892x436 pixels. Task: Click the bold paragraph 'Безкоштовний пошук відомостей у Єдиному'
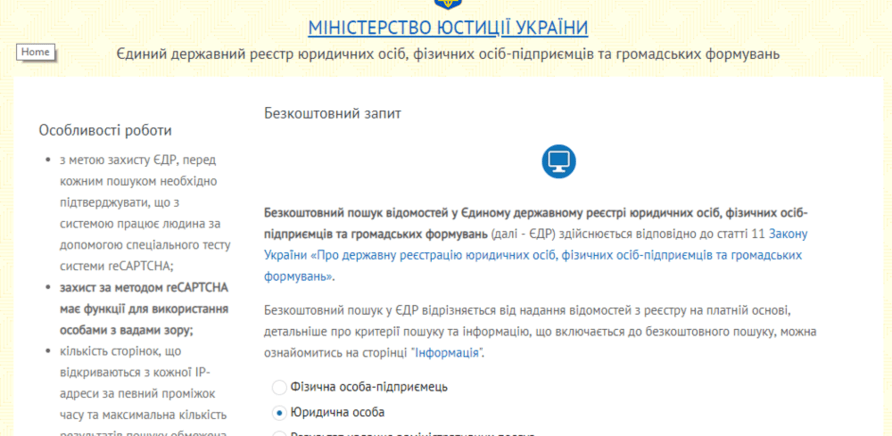(536, 223)
